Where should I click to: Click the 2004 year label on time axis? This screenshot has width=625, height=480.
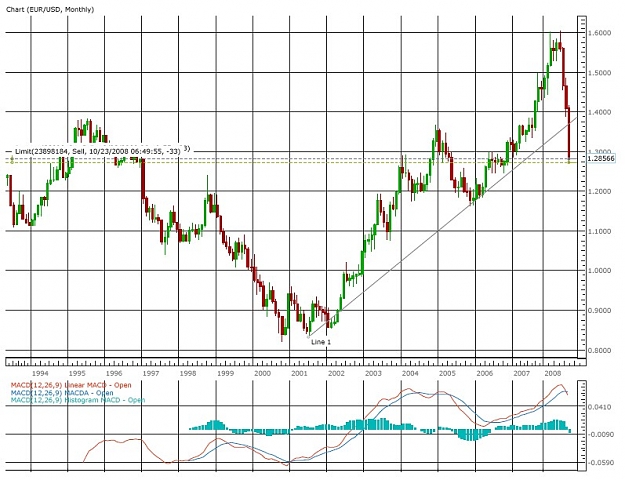410,374
